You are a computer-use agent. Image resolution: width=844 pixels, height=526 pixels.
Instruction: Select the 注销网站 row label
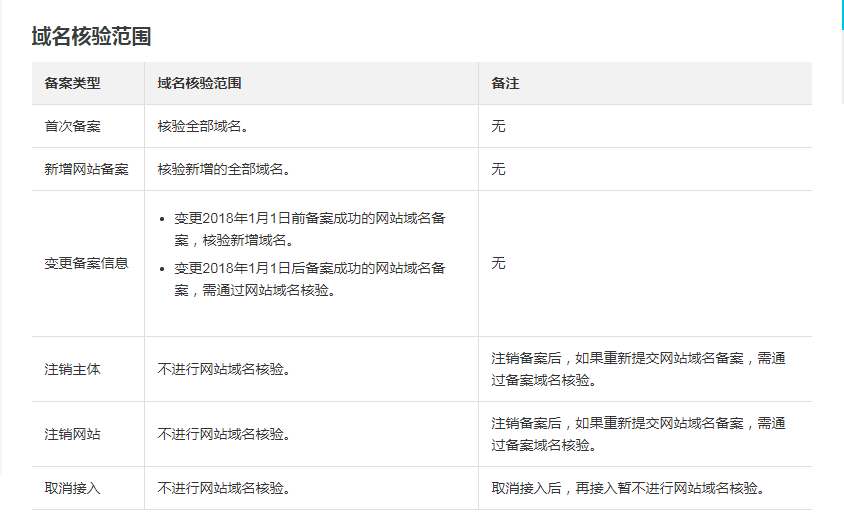click(x=73, y=435)
